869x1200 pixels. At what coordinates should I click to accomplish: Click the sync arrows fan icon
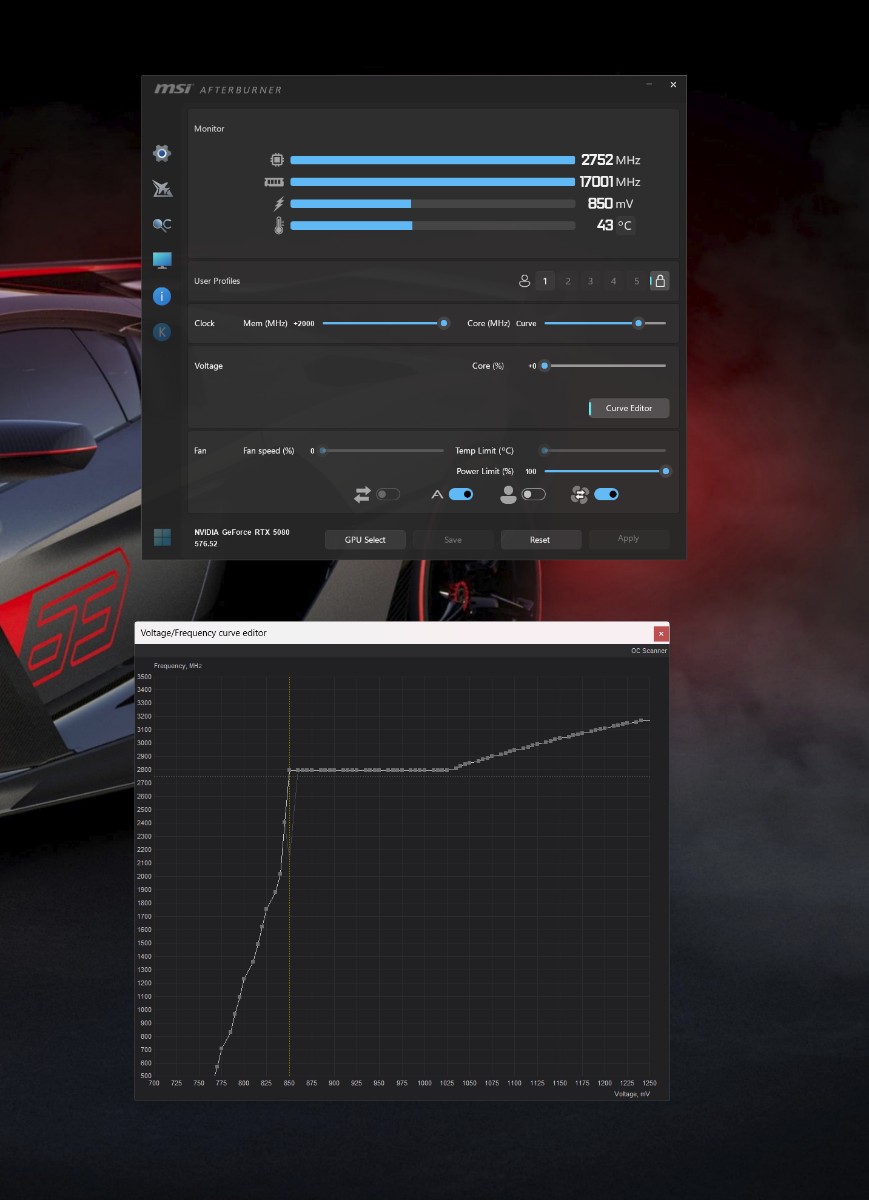362,494
